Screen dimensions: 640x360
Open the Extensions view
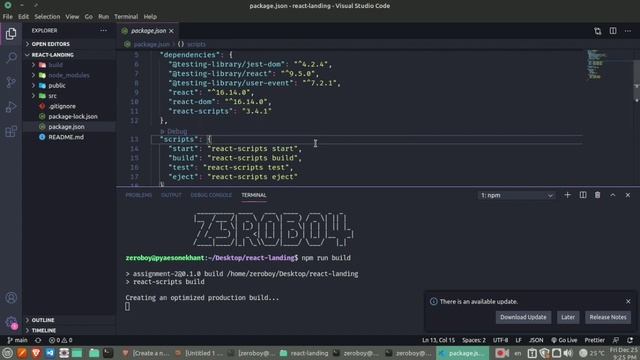point(11,131)
